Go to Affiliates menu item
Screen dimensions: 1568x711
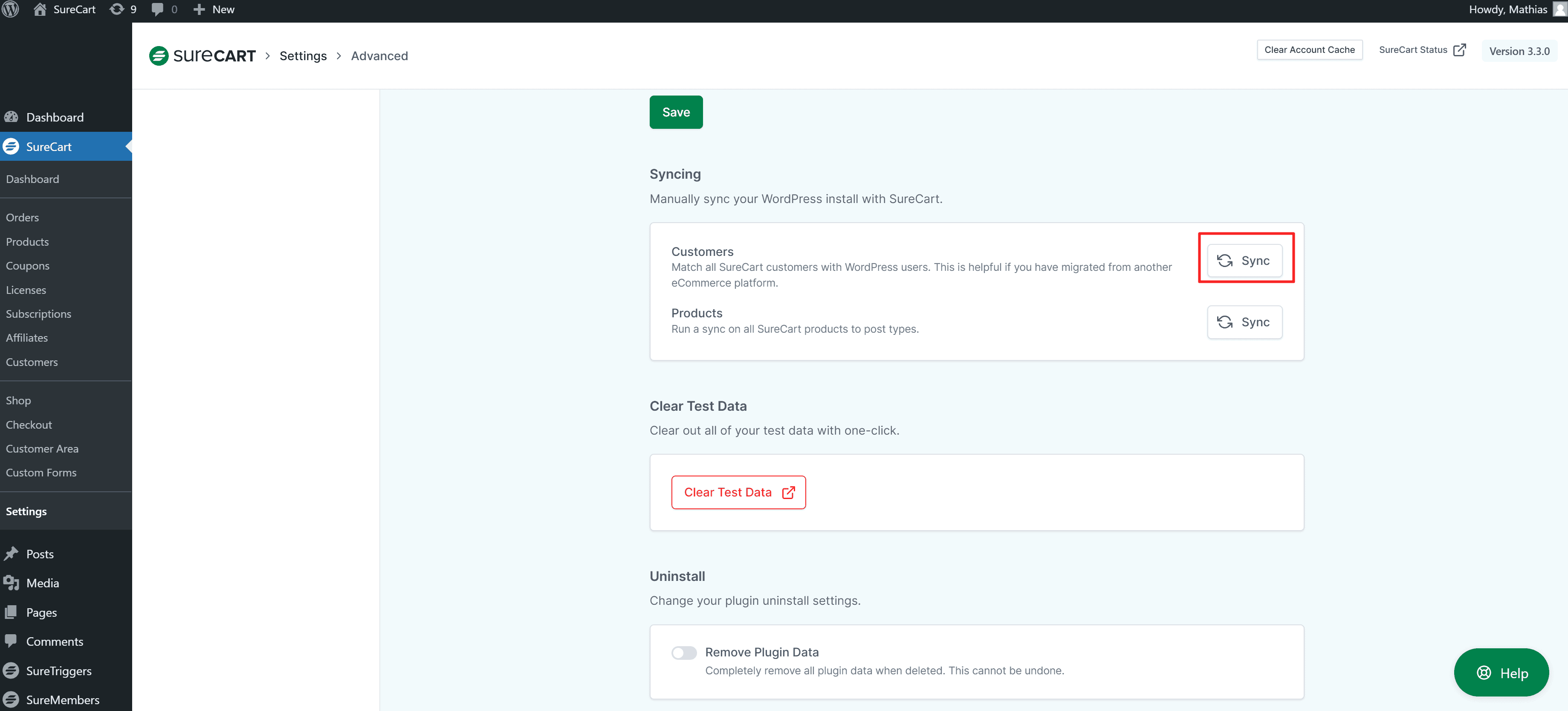(27, 337)
